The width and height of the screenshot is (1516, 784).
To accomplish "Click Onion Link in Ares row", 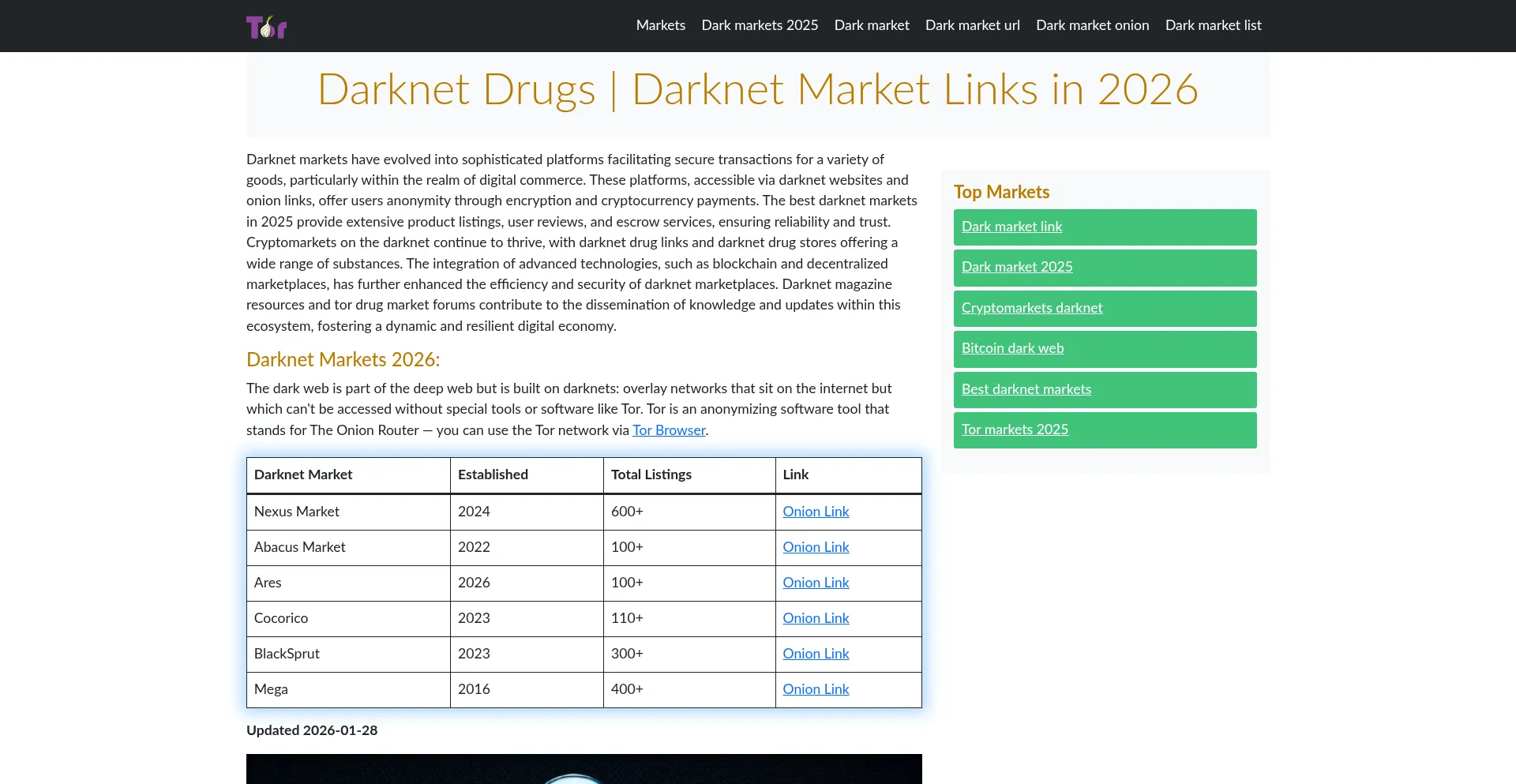I will tap(816, 583).
